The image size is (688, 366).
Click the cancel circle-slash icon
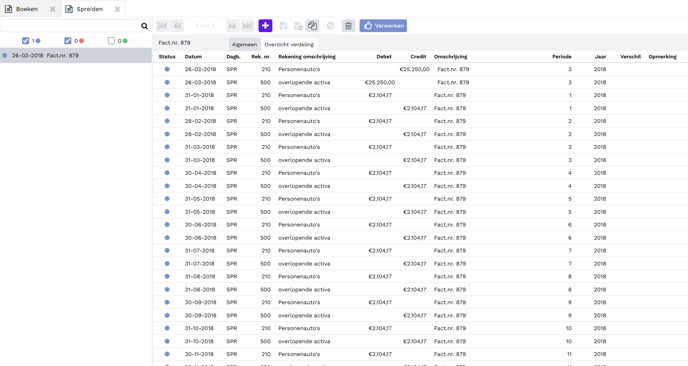tap(330, 26)
